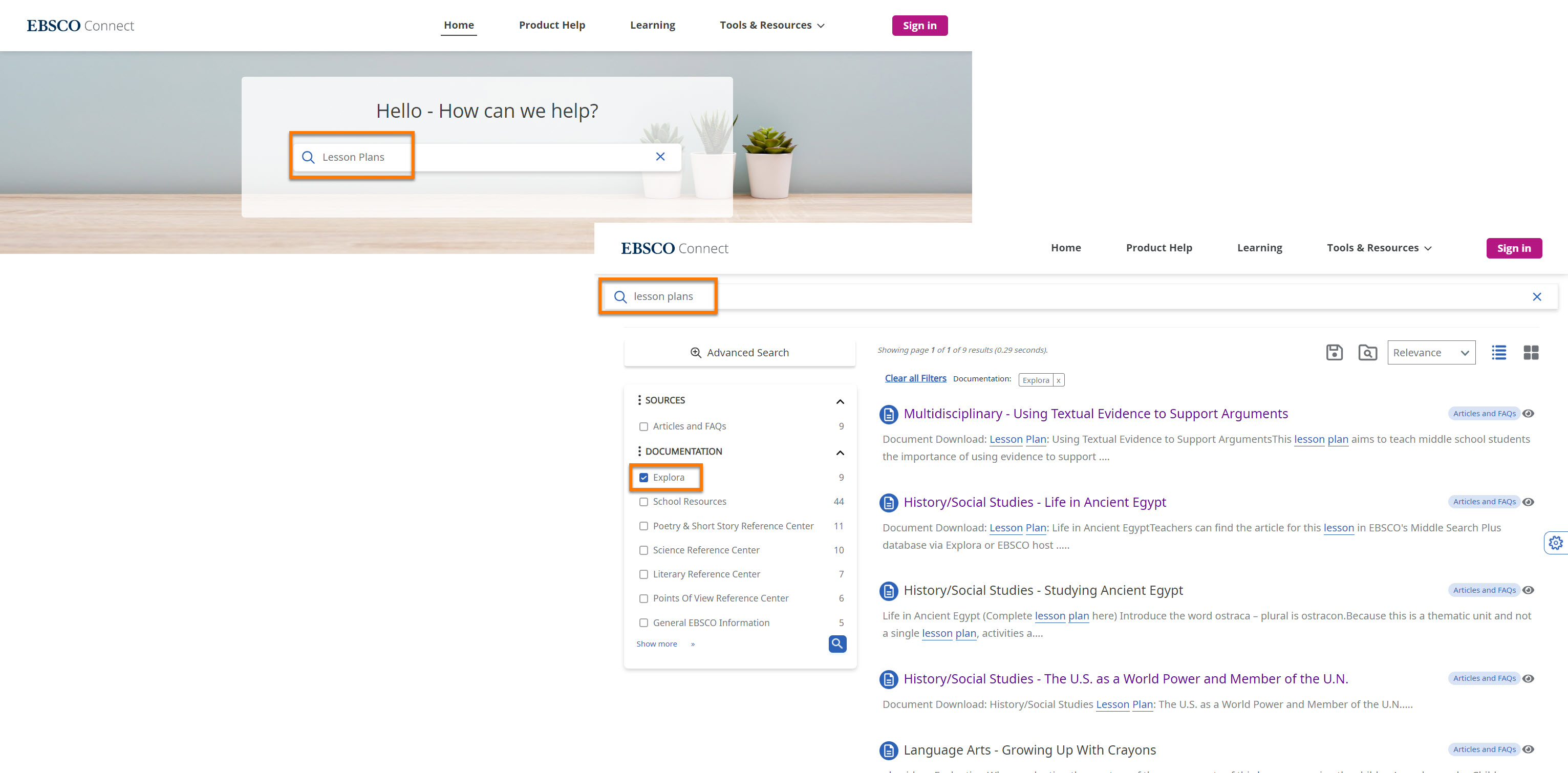Click document icon beside Multidisciplinary result

coord(889,415)
